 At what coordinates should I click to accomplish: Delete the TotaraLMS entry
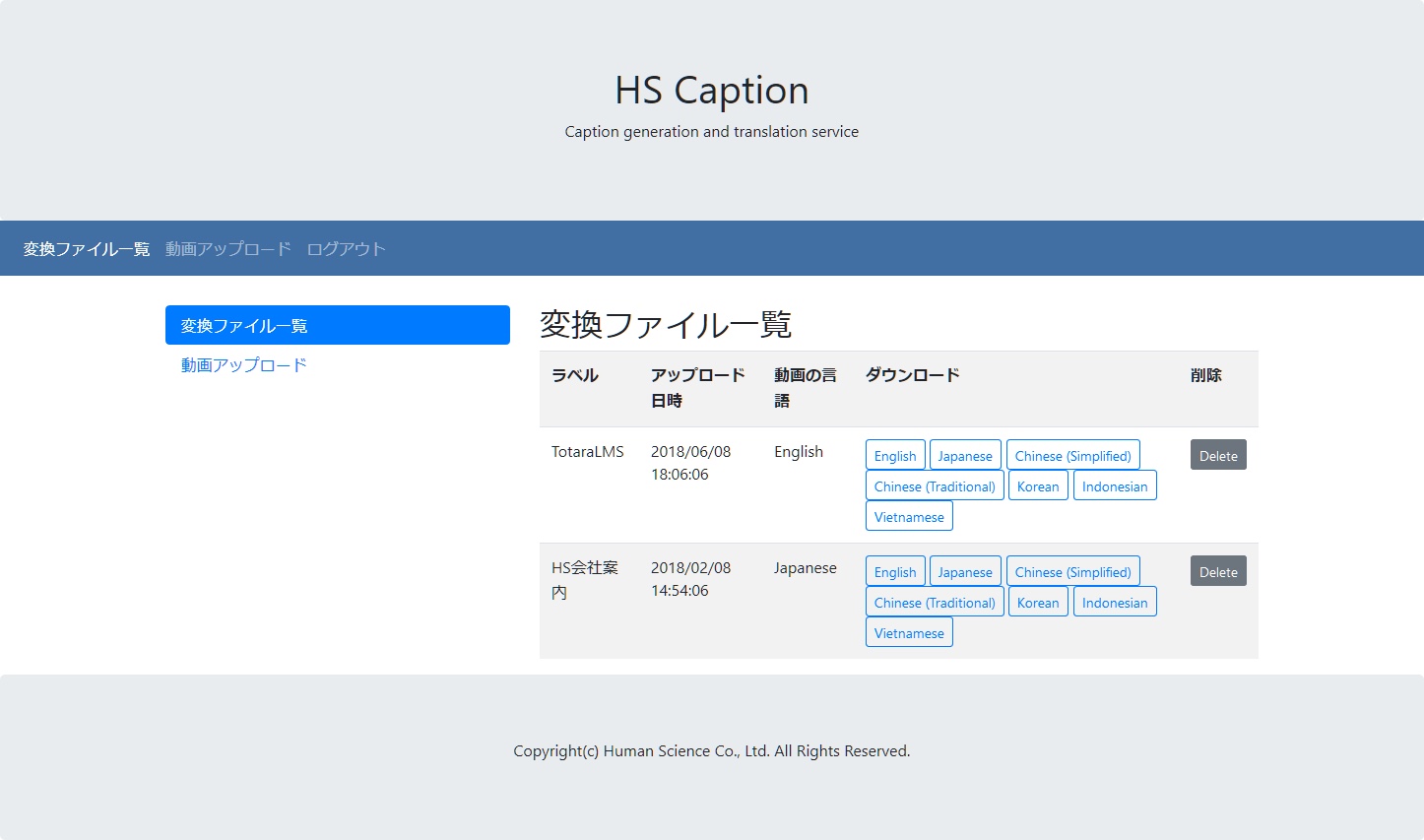point(1218,455)
